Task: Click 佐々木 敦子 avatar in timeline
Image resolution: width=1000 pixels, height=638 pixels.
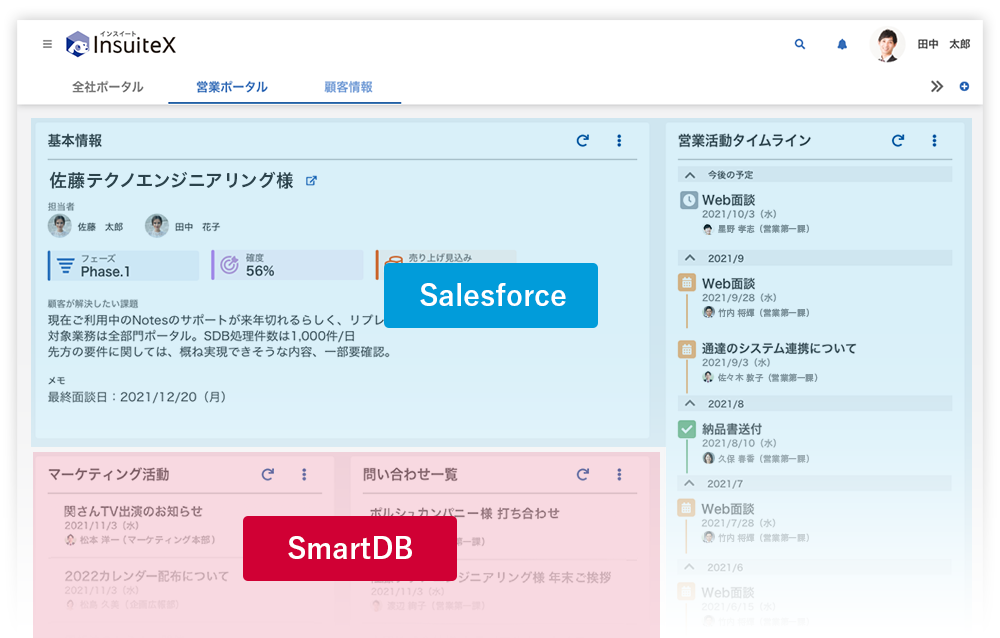Action: tap(708, 377)
